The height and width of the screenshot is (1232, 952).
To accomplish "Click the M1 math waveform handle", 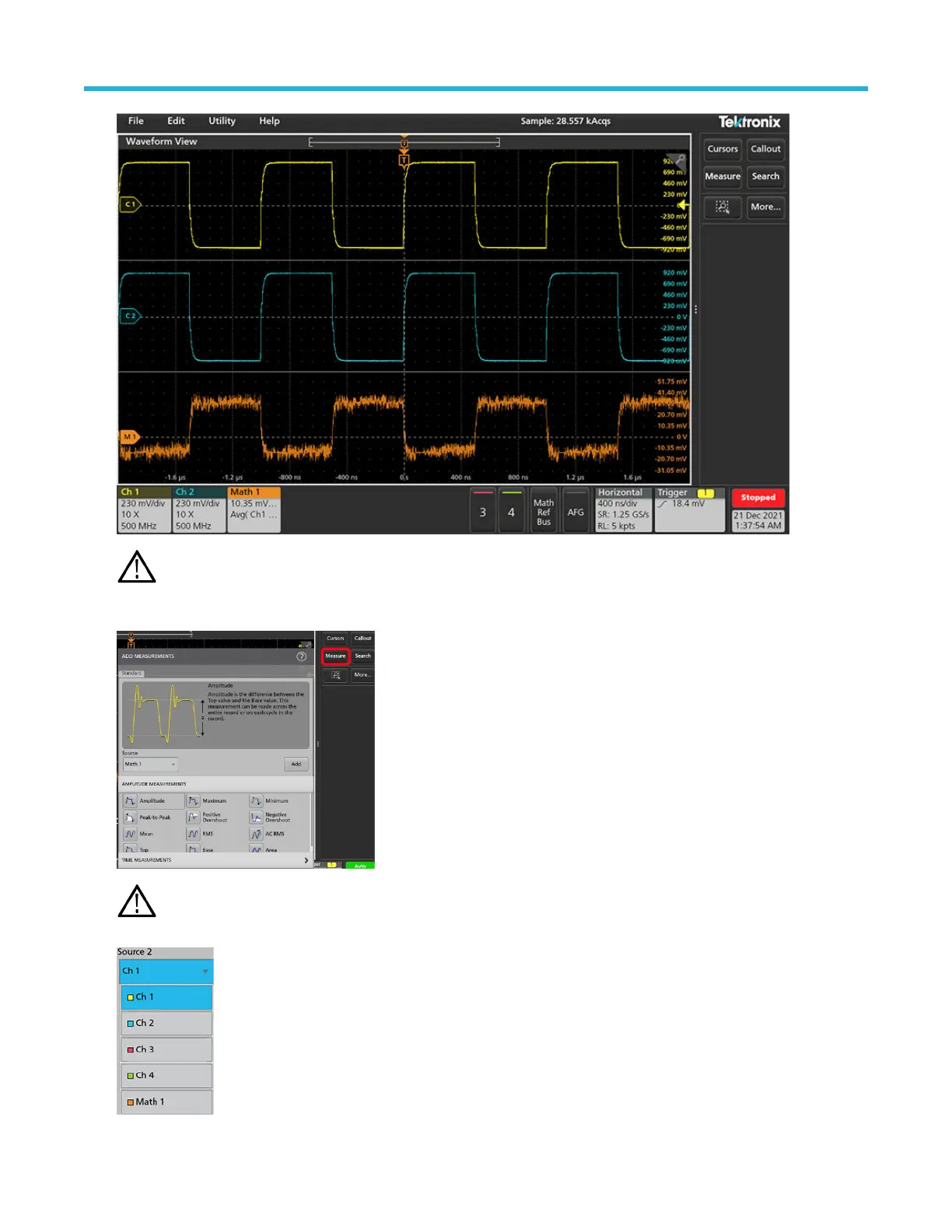I will pyautogui.click(x=129, y=437).
